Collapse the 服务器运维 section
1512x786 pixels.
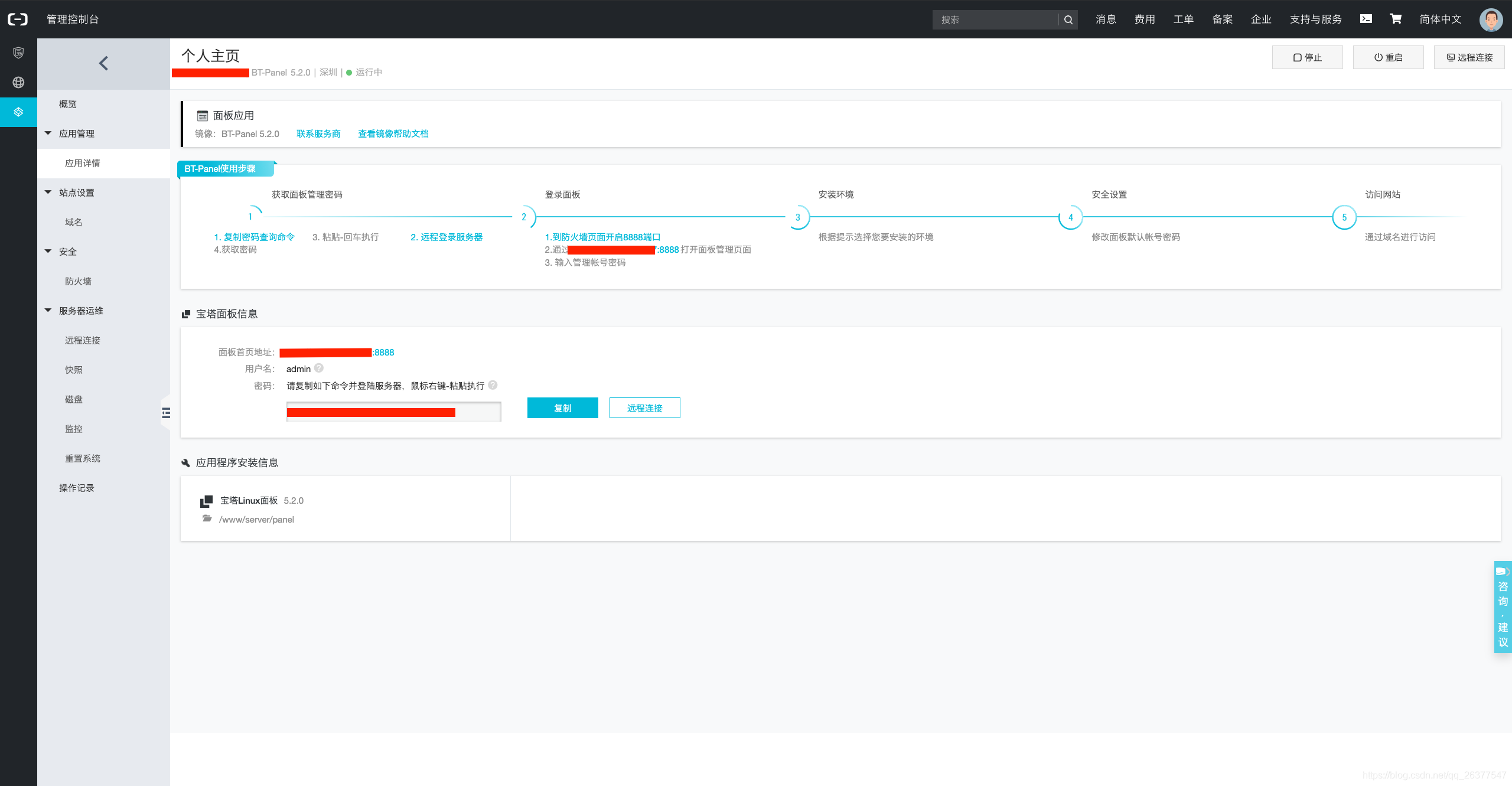pos(48,311)
